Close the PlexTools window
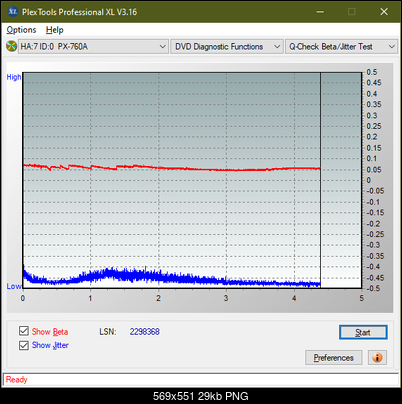Image resolution: width=402 pixels, height=404 pixels. coord(384,12)
